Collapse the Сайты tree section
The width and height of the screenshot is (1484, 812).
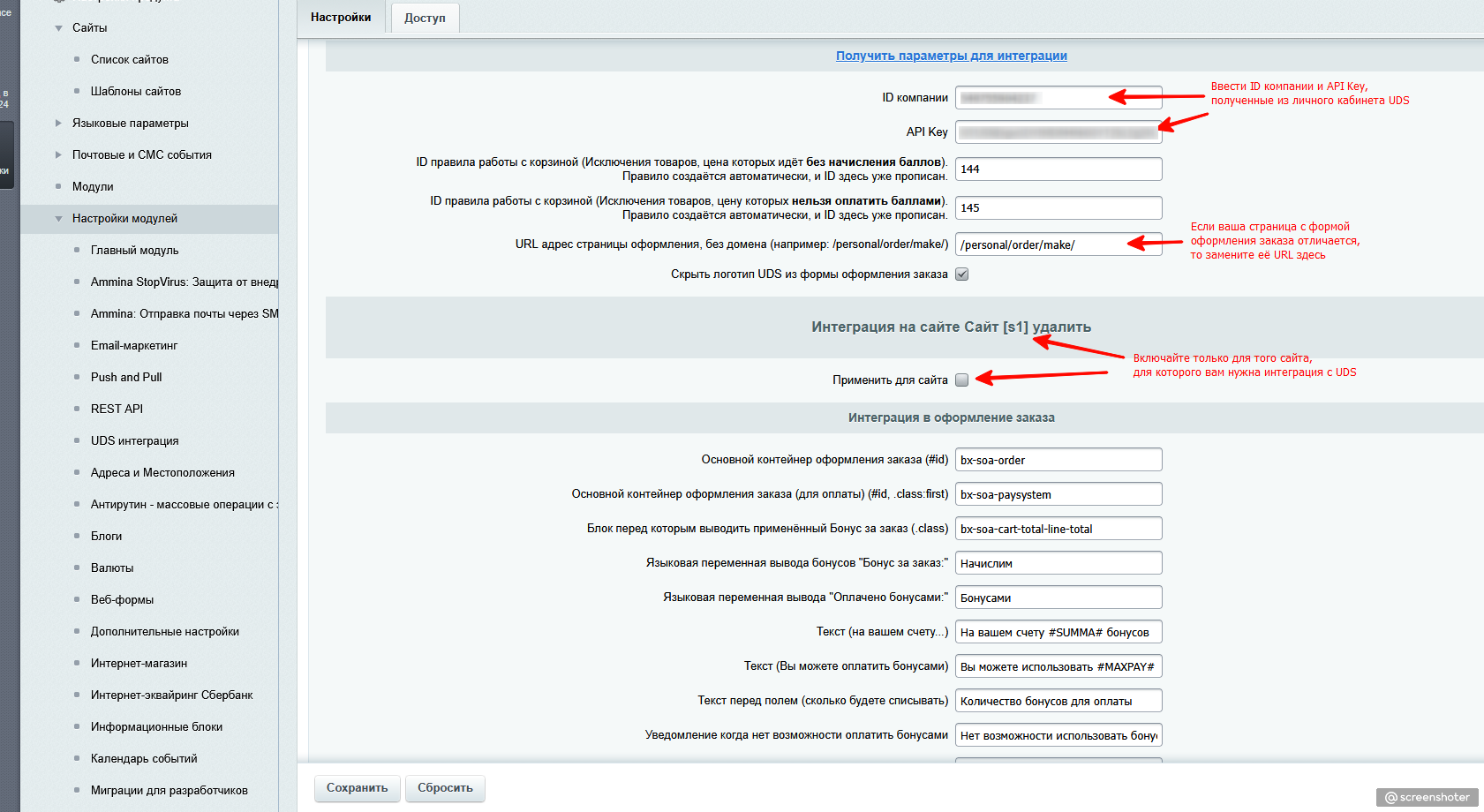click(x=58, y=28)
